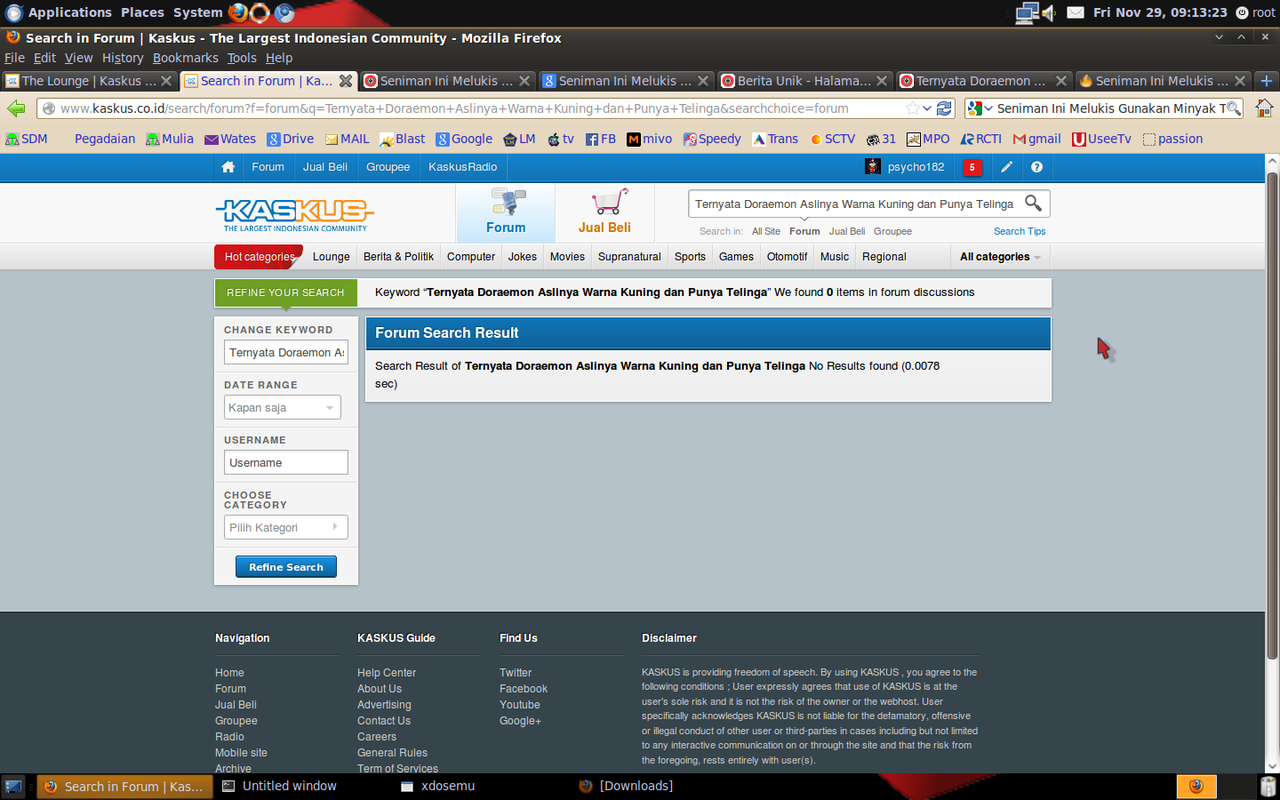Open a new tab with the plus button

(1267, 81)
